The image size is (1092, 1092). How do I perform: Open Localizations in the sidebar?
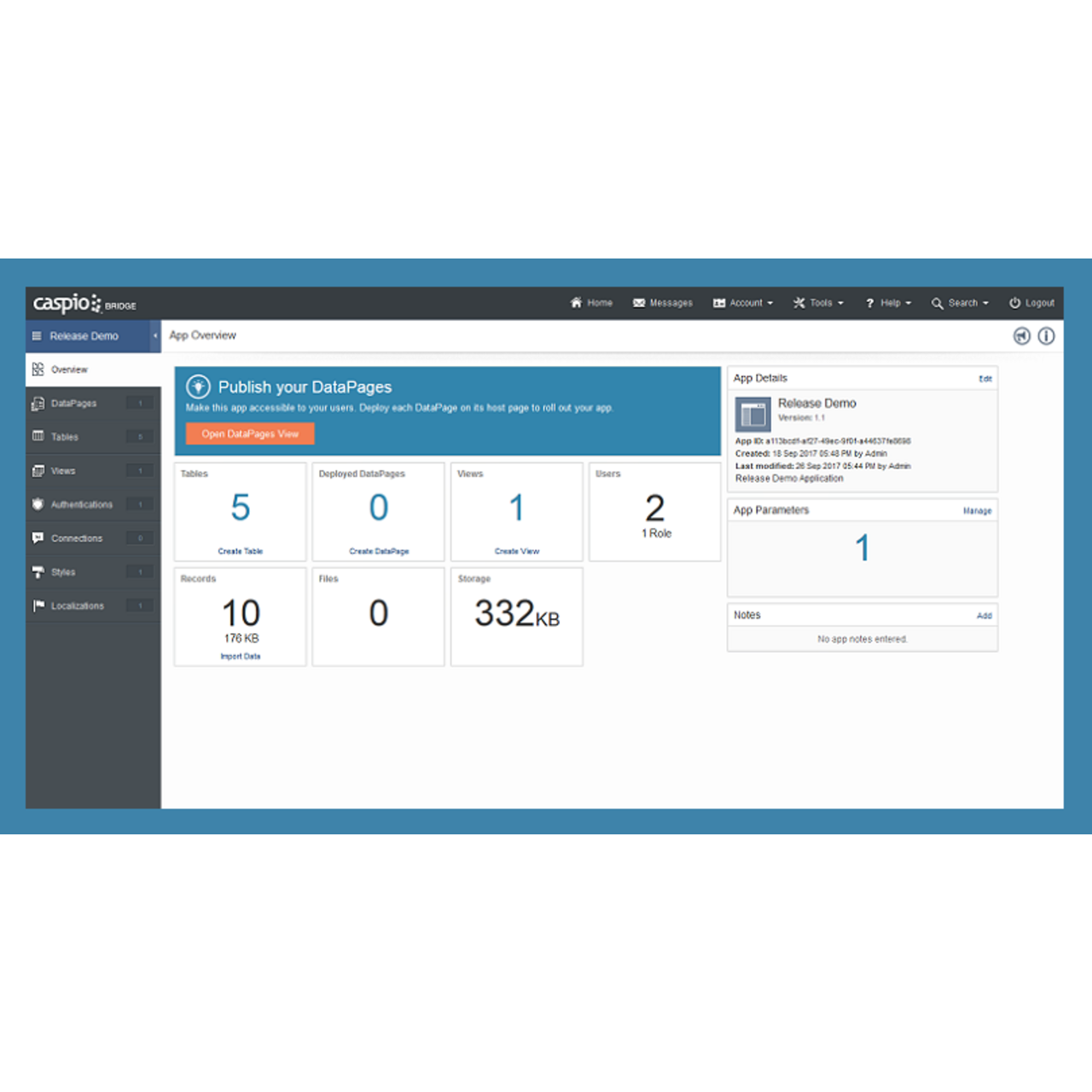click(77, 606)
